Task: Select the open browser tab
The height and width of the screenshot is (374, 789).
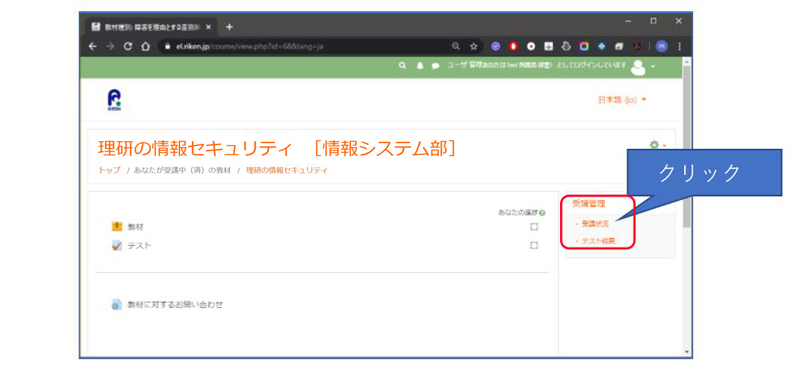Action: click(151, 27)
